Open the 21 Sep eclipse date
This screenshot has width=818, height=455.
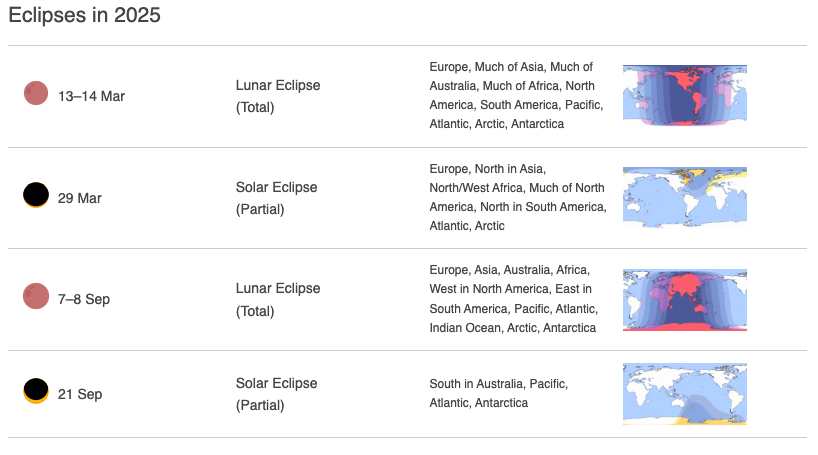tap(80, 394)
